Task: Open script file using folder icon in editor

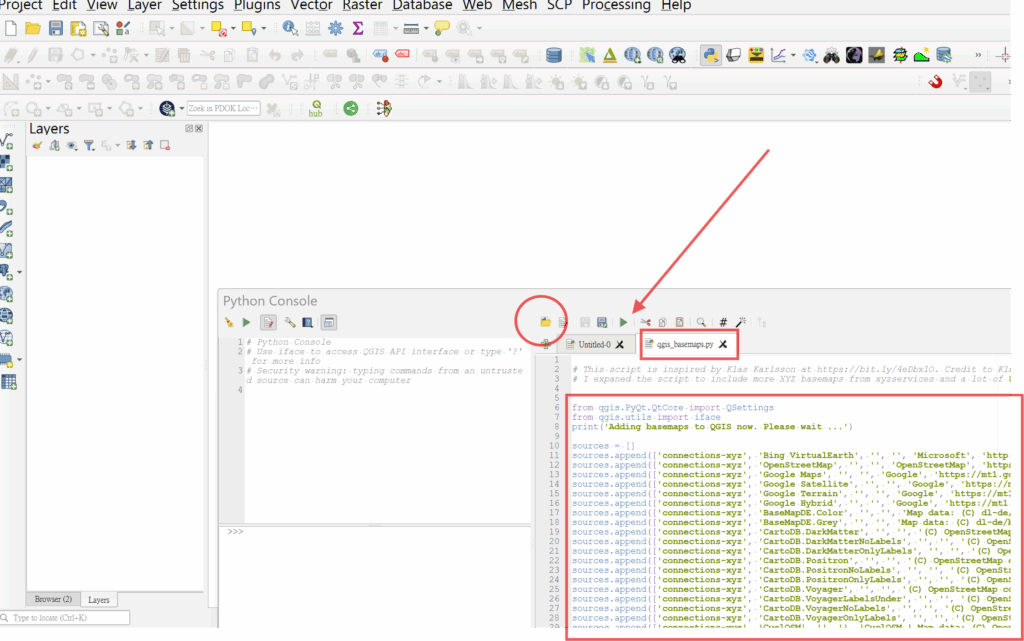Action: click(x=546, y=322)
